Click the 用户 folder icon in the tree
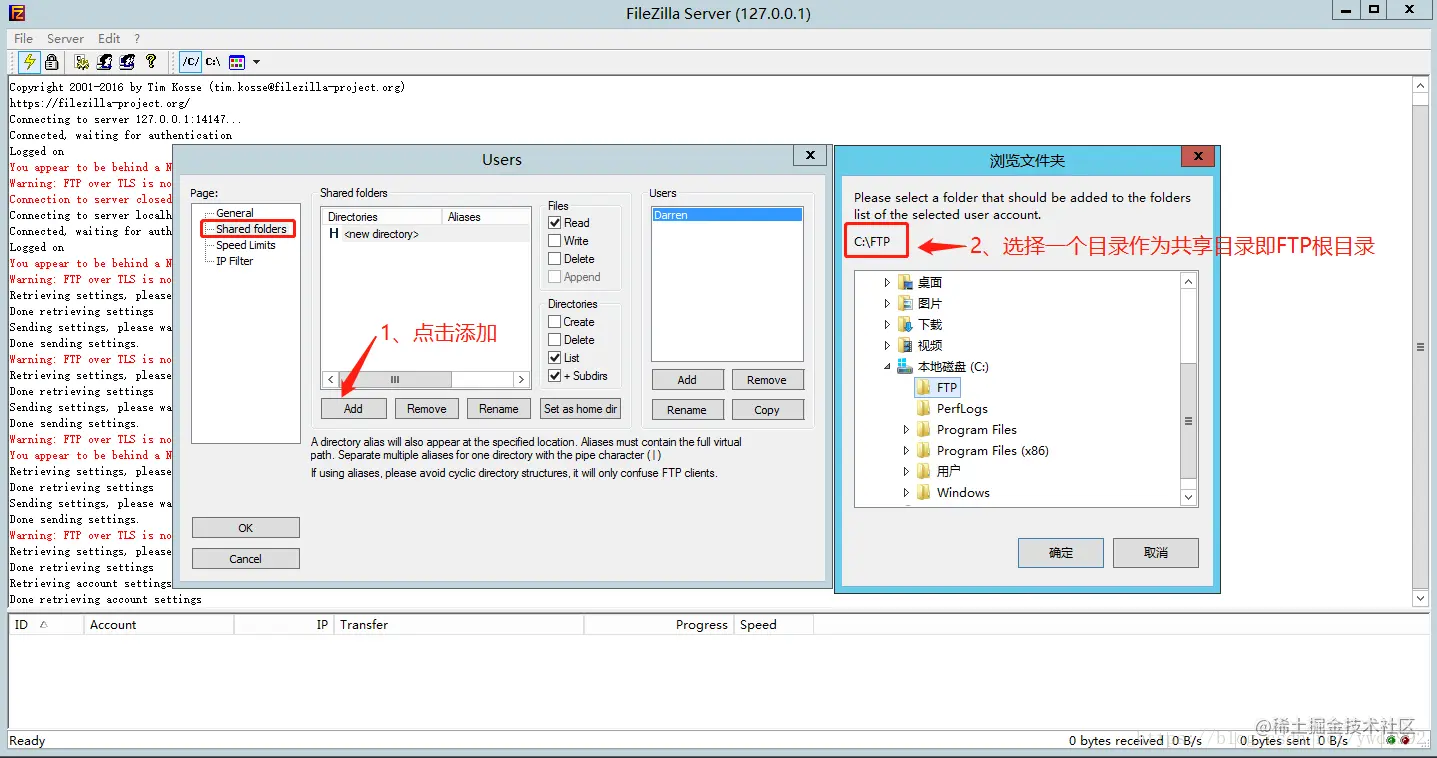 (x=924, y=471)
